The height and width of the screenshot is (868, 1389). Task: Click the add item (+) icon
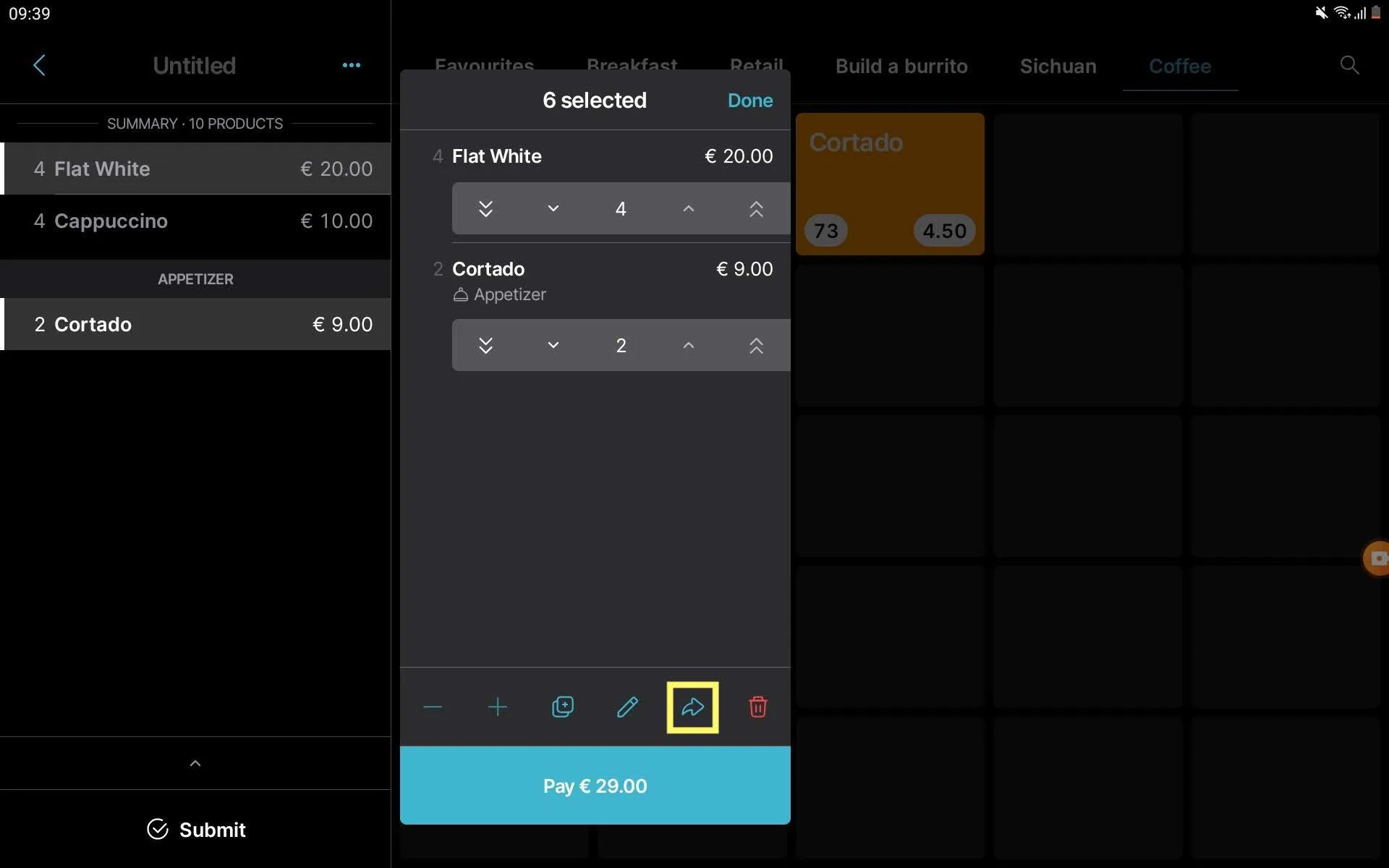497,707
